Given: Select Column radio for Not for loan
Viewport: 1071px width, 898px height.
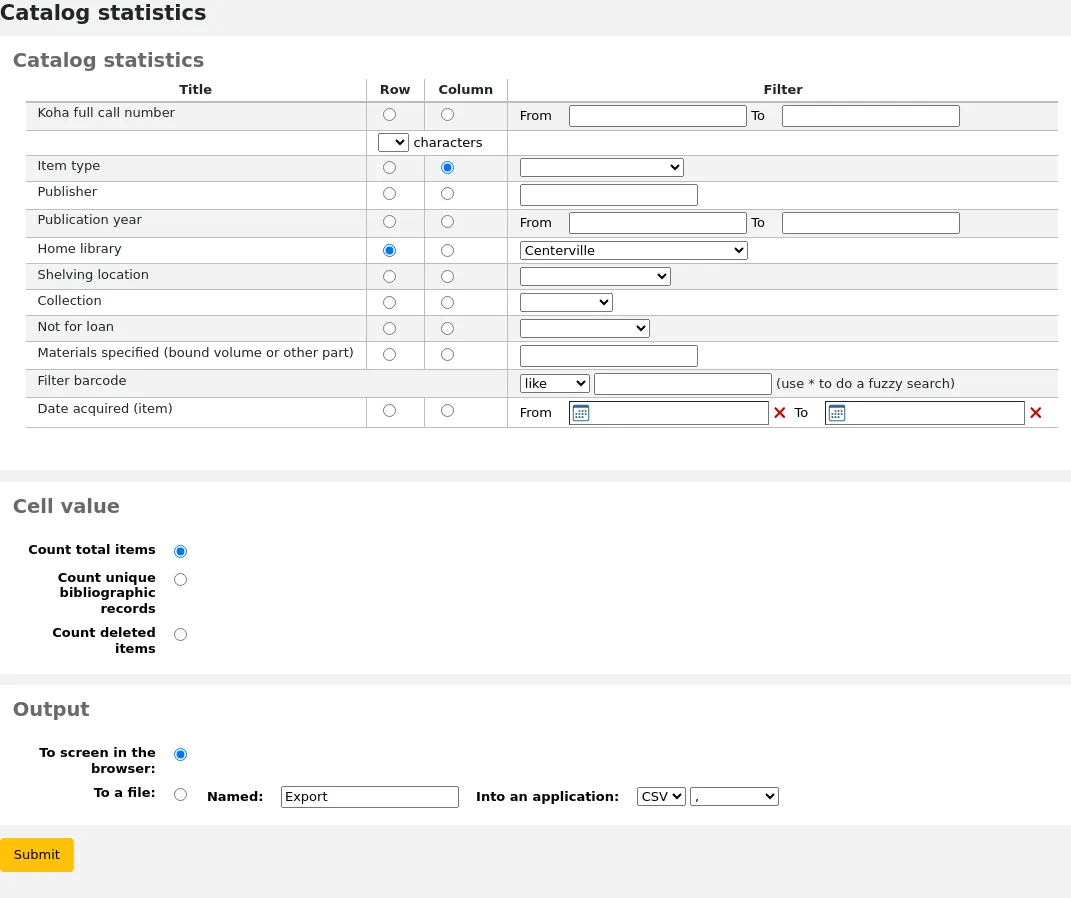Looking at the screenshot, I should (x=447, y=328).
